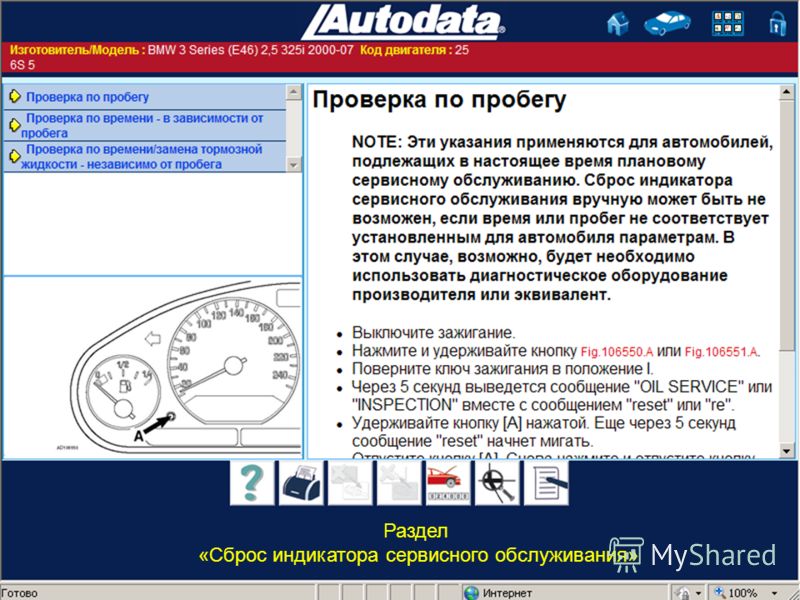This screenshot has height=600, width=800.
Task: Click the yellow arrow beside 'Проверка по времени - в зависимости'
Action: coord(15,124)
